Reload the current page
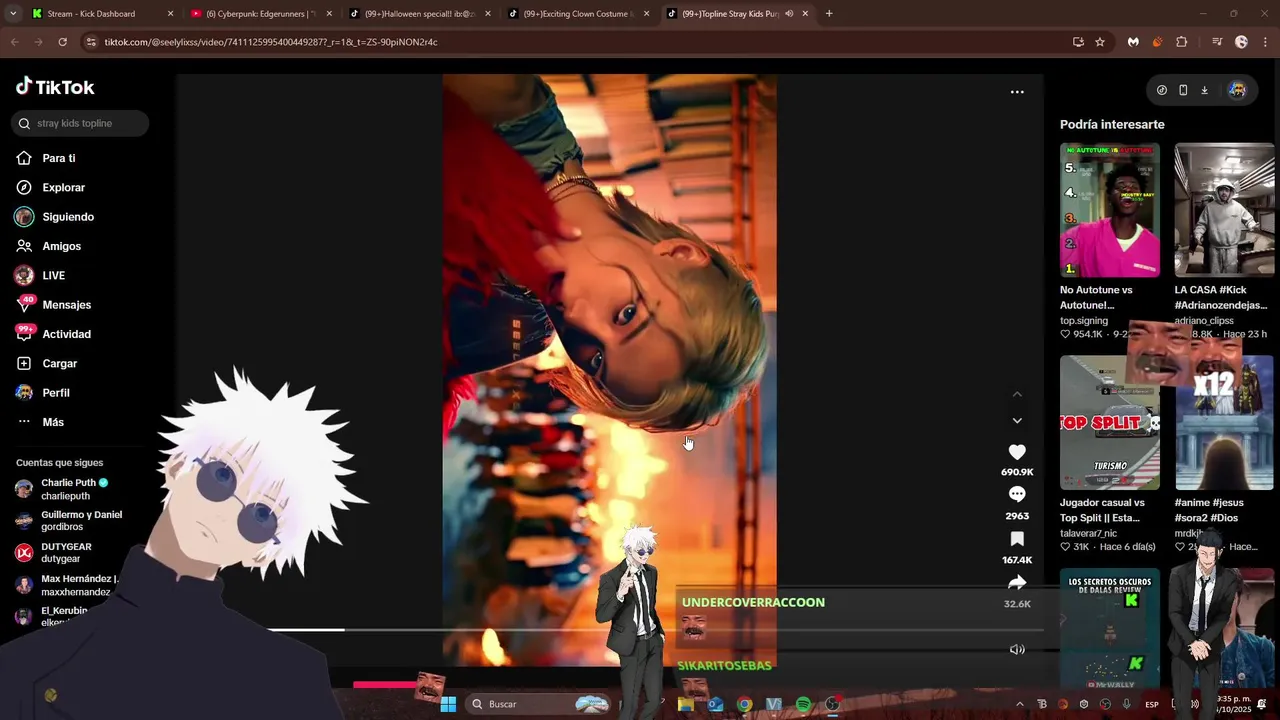Viewport: 1280px width, 720px height. (x=62, y=42)
